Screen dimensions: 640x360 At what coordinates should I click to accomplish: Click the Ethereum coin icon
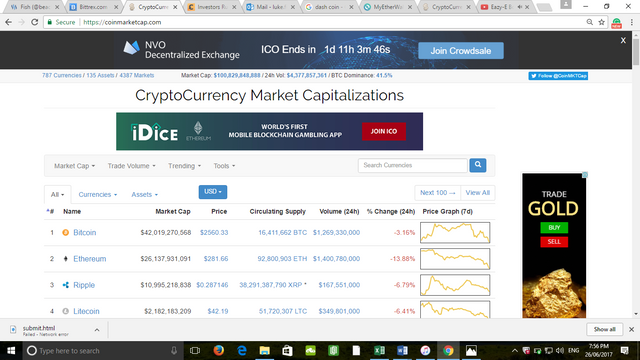coord(65,259)
